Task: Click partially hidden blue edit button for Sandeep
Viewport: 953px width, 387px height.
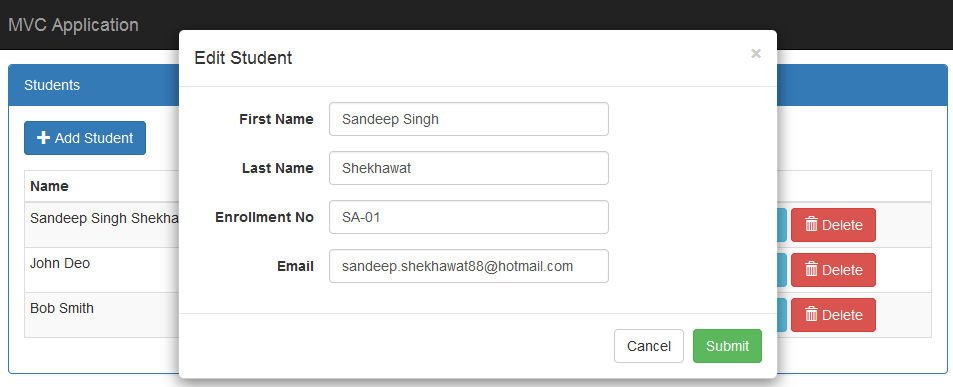Action: click(782, 225)
